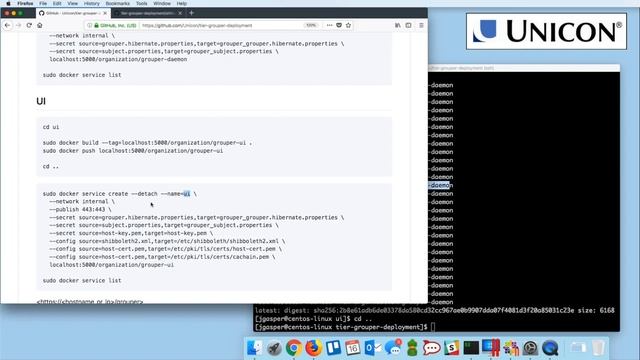Open page actions three-dot menu
The width and height of the screenshot is (640, 360).
tap(329, 25)
